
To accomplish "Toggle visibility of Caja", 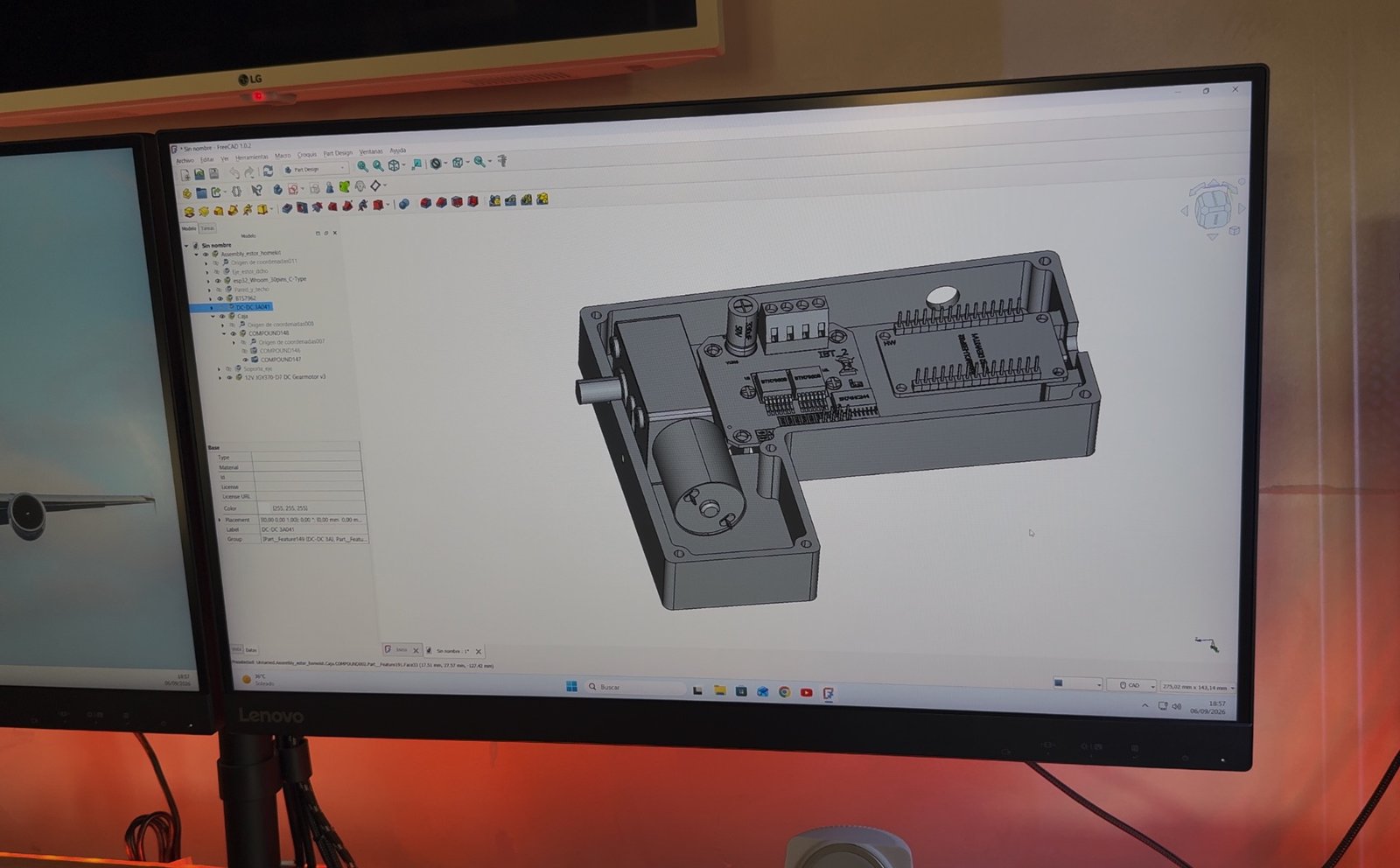I will click(222, 317).
